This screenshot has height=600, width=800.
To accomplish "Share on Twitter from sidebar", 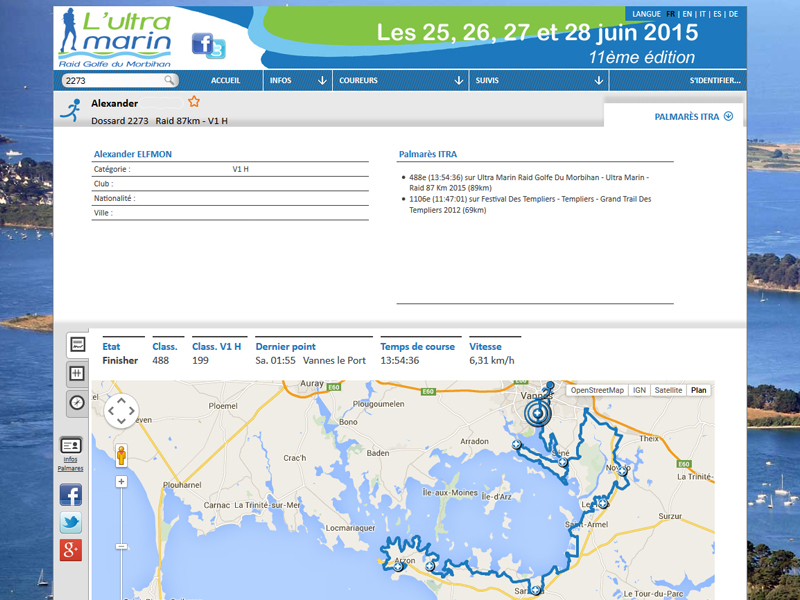I will click(x=70, y=522).
